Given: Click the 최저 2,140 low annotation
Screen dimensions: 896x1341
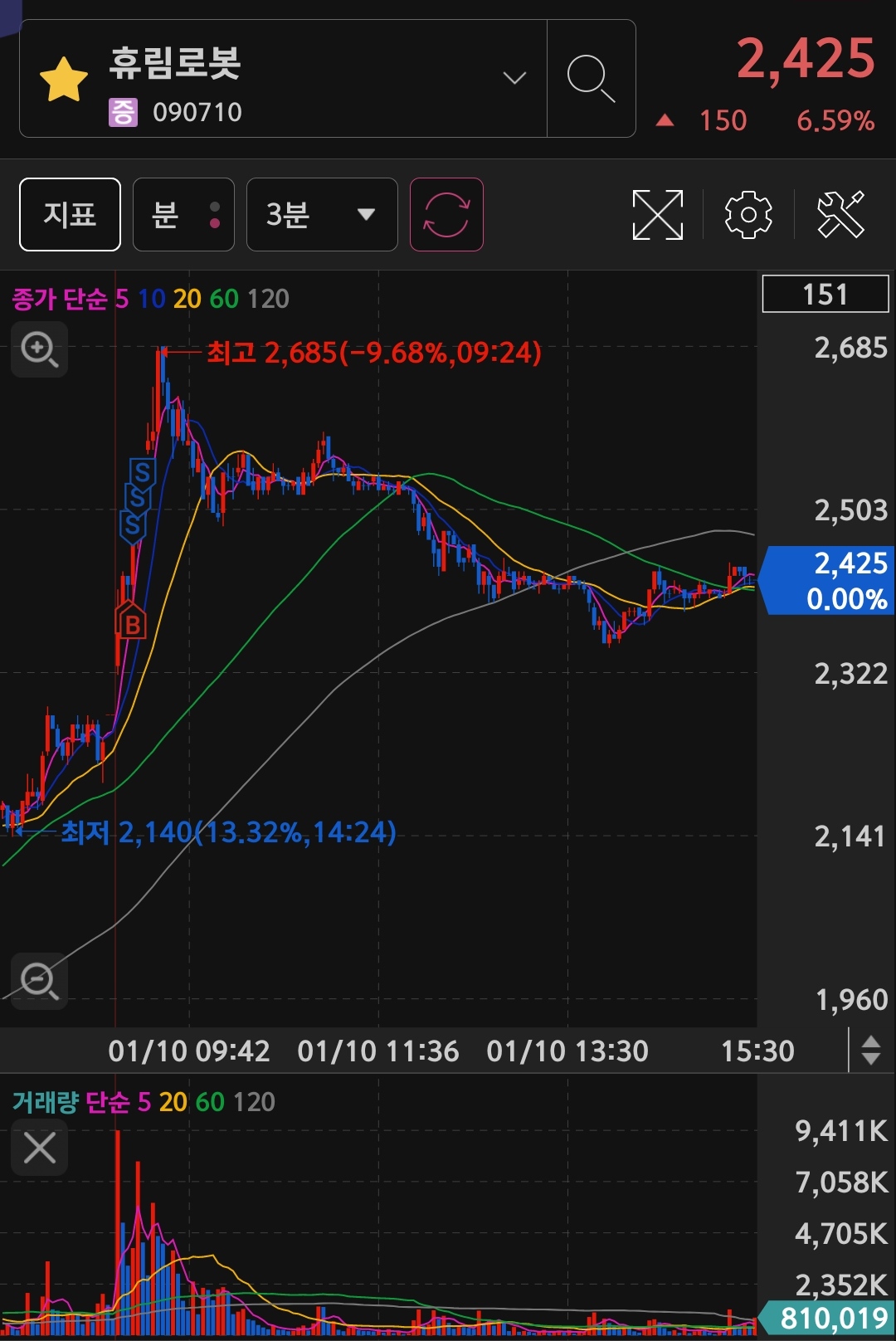Looking at the screenshot, I should coord(228,831).
